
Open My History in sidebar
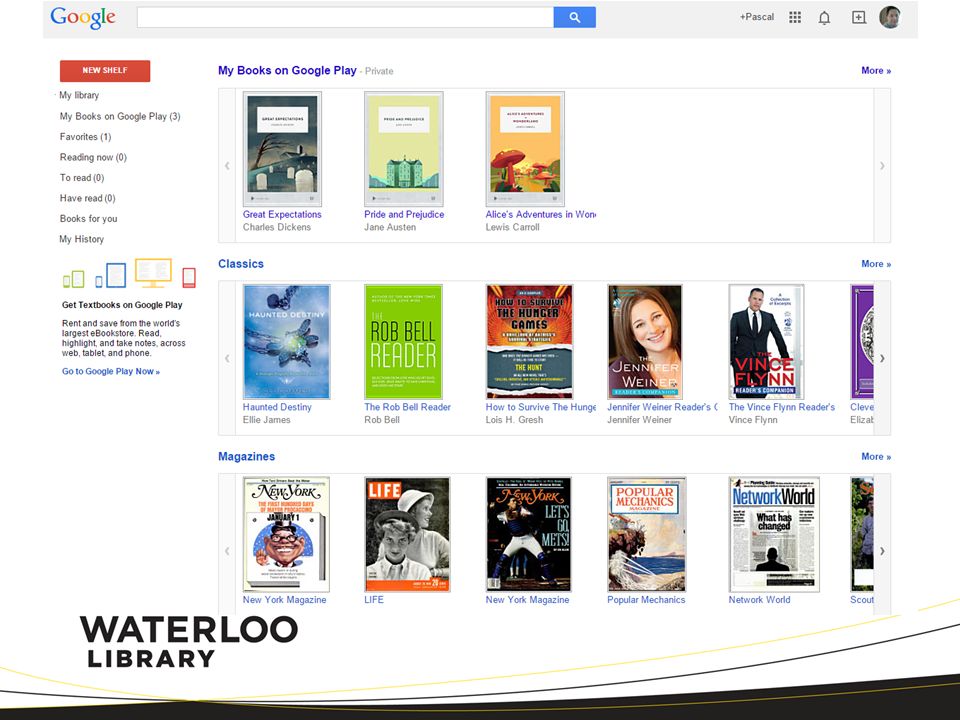(81, 239)
